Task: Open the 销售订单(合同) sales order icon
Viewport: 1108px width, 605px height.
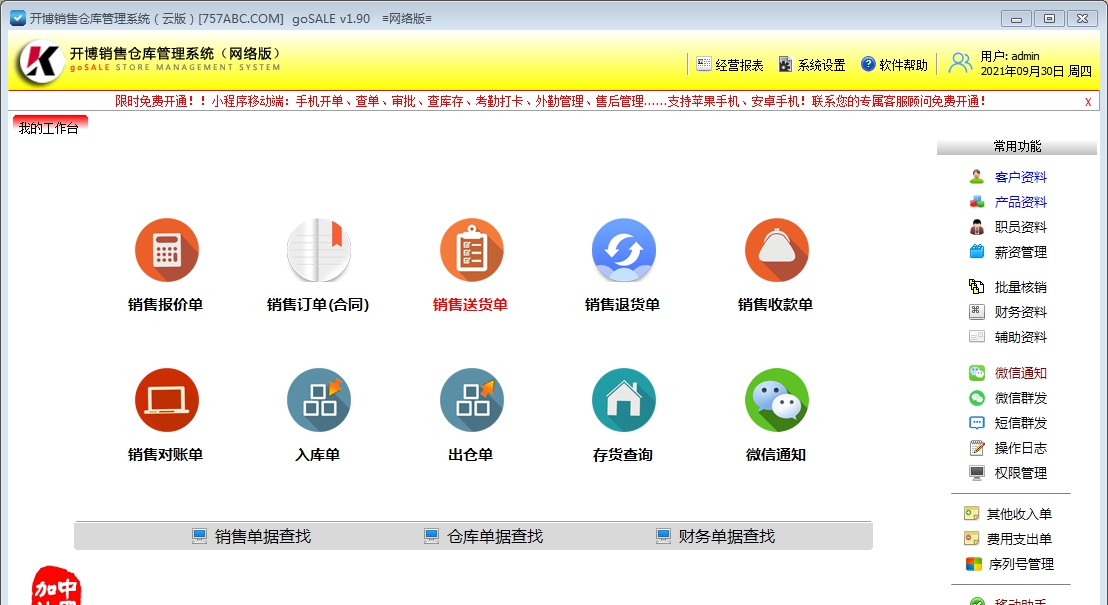Action: pyautogui.click(x=319, y=249)
